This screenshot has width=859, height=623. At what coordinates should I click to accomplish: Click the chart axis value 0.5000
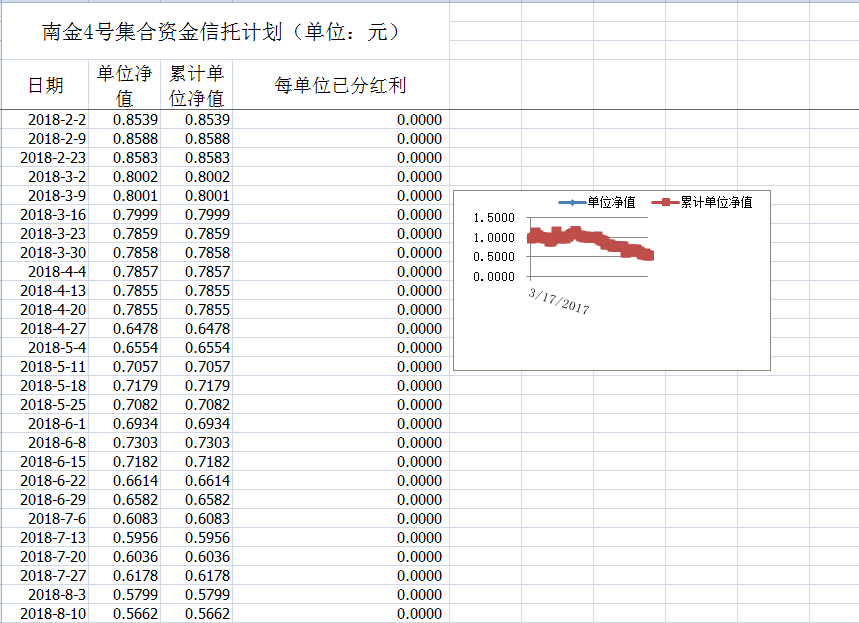tap(494, 257)
